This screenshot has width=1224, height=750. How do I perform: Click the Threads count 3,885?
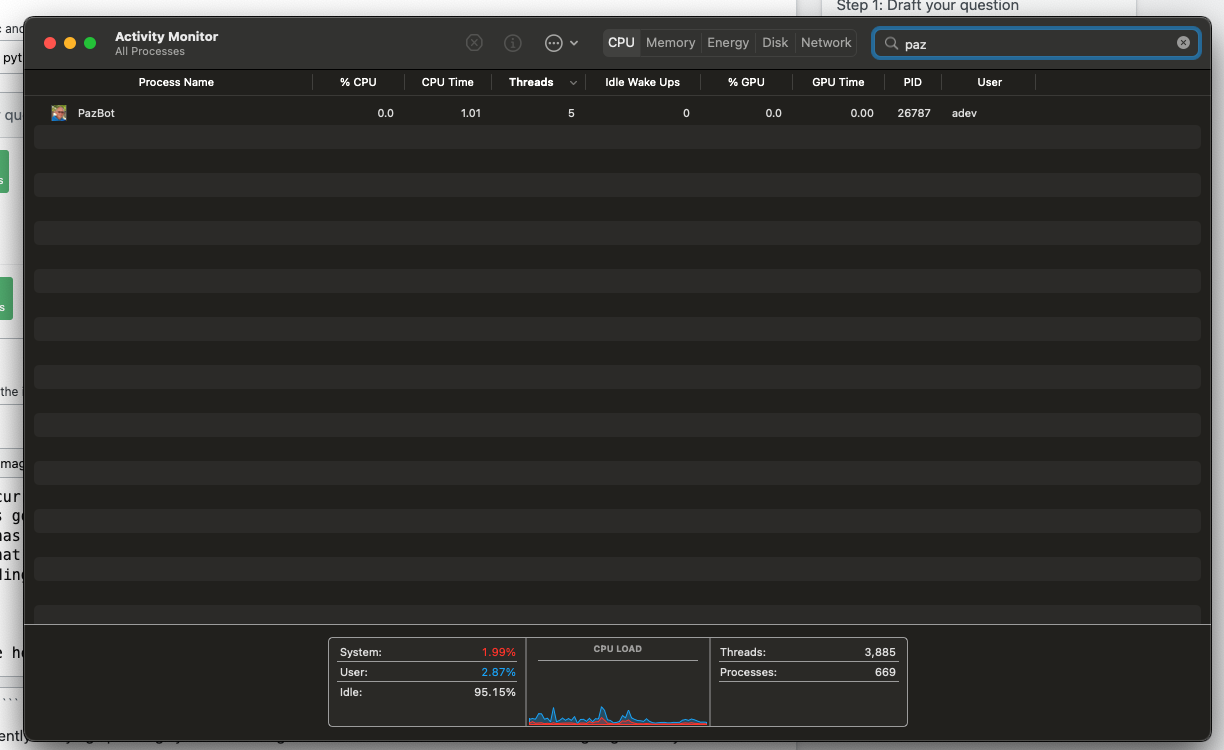[880, 652]
